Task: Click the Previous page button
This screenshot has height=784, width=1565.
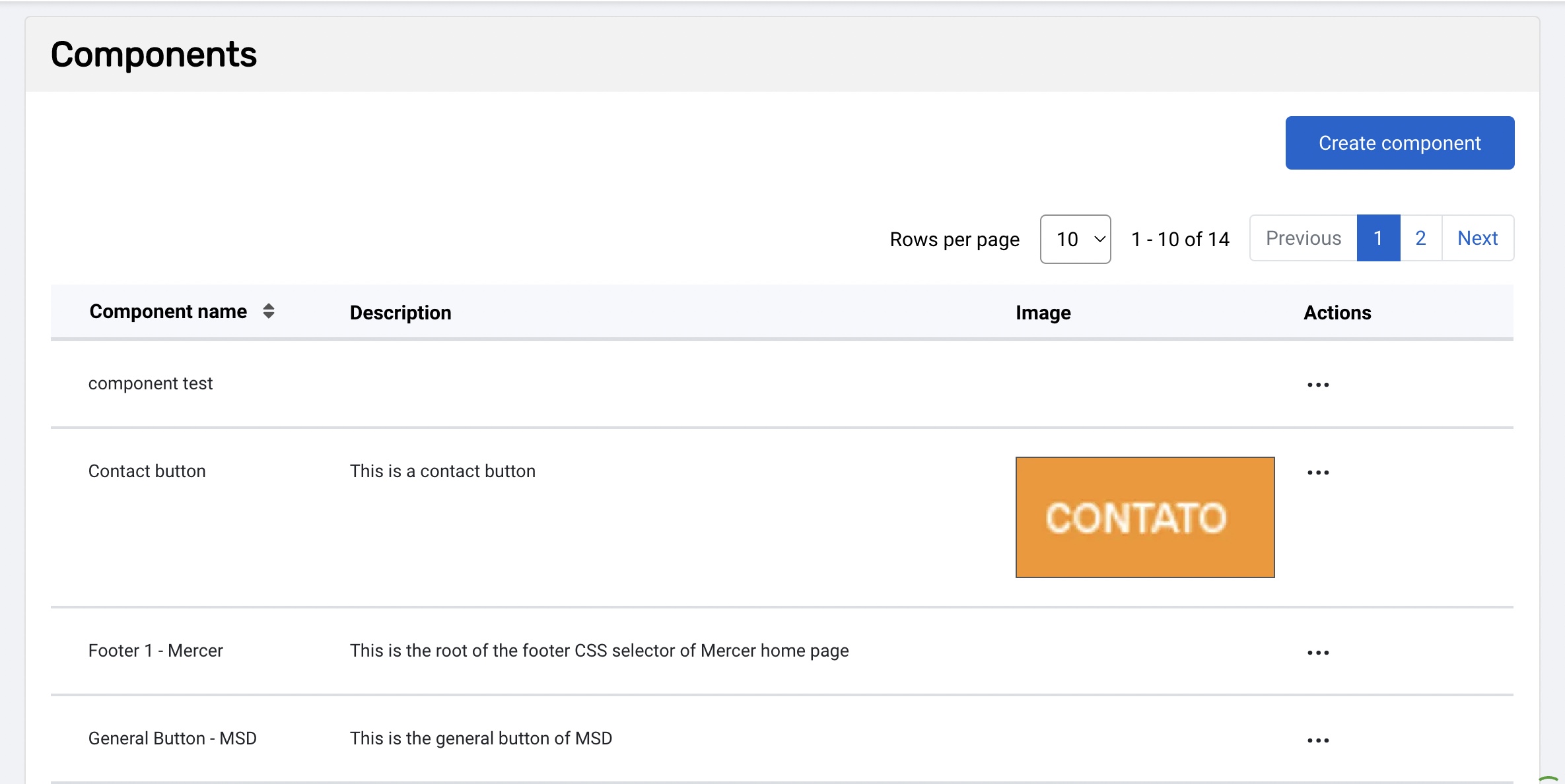Action: point(1303,238)
